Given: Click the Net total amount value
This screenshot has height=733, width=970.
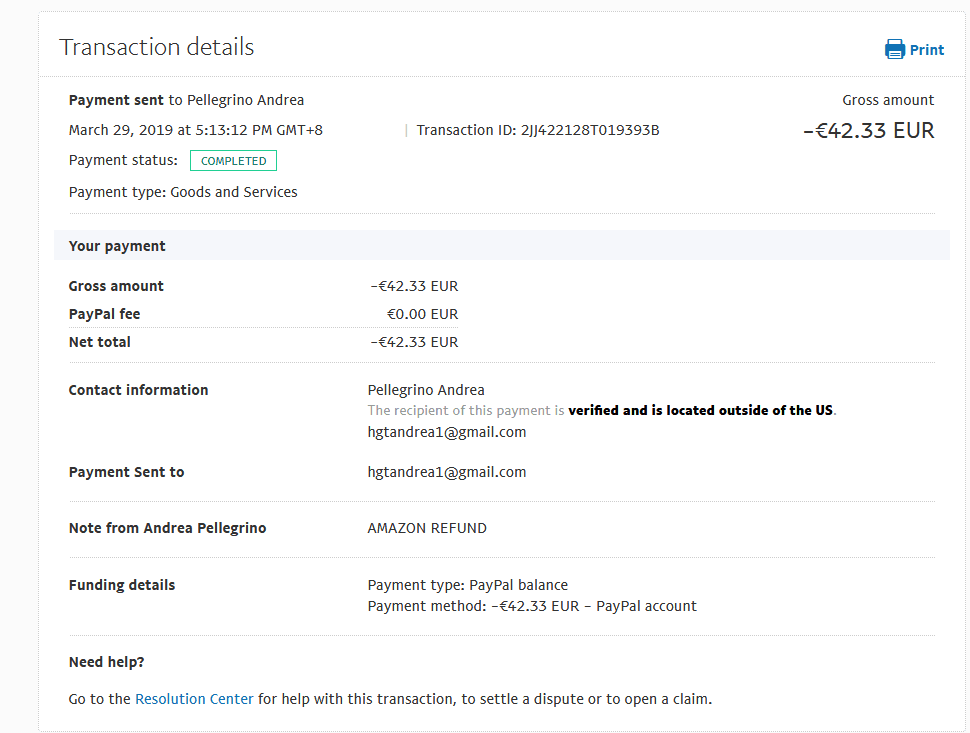Looking at the screenshot, I should pos(414,342).
